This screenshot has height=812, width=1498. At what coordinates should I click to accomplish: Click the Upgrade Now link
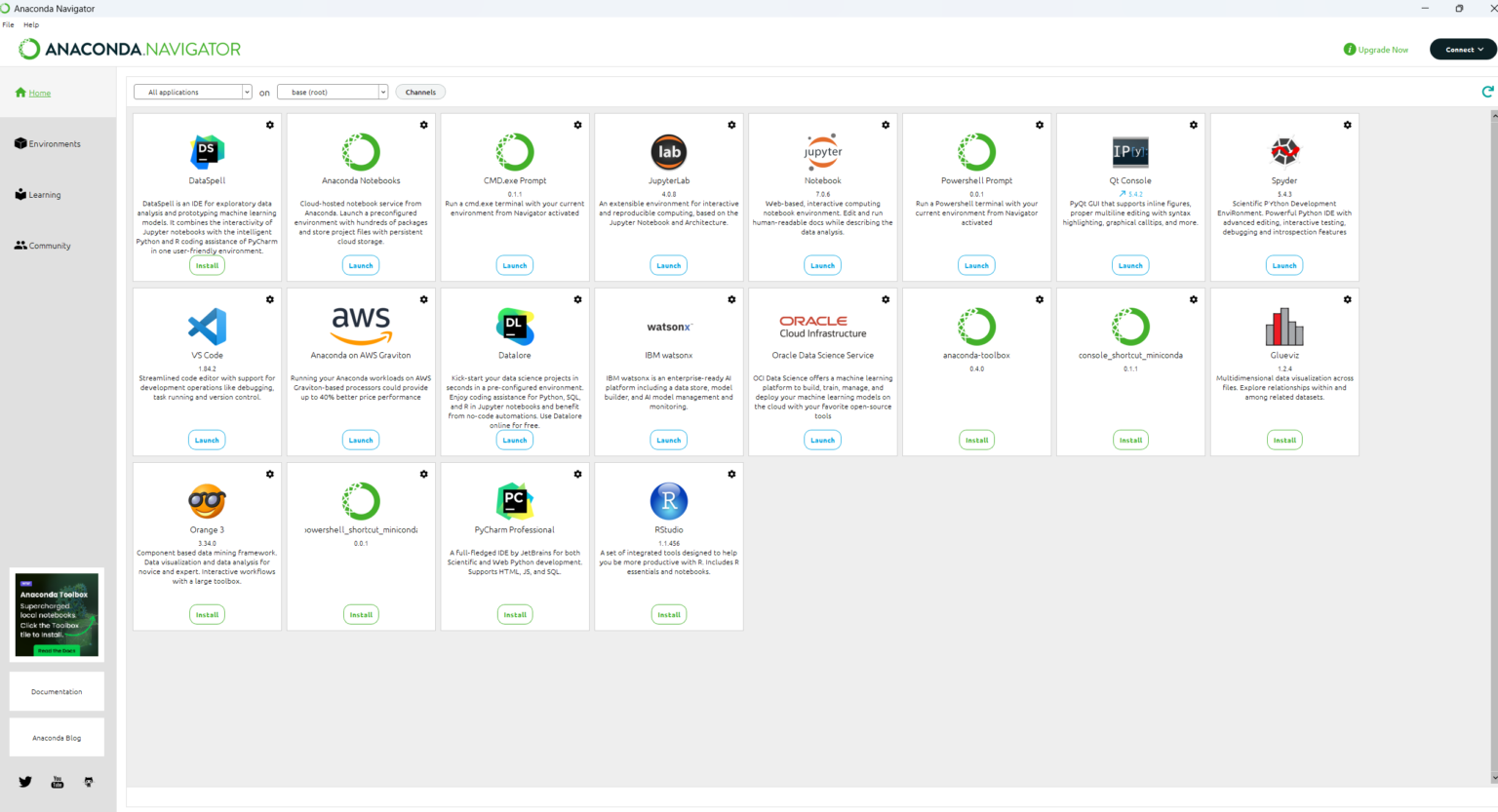1376,50
